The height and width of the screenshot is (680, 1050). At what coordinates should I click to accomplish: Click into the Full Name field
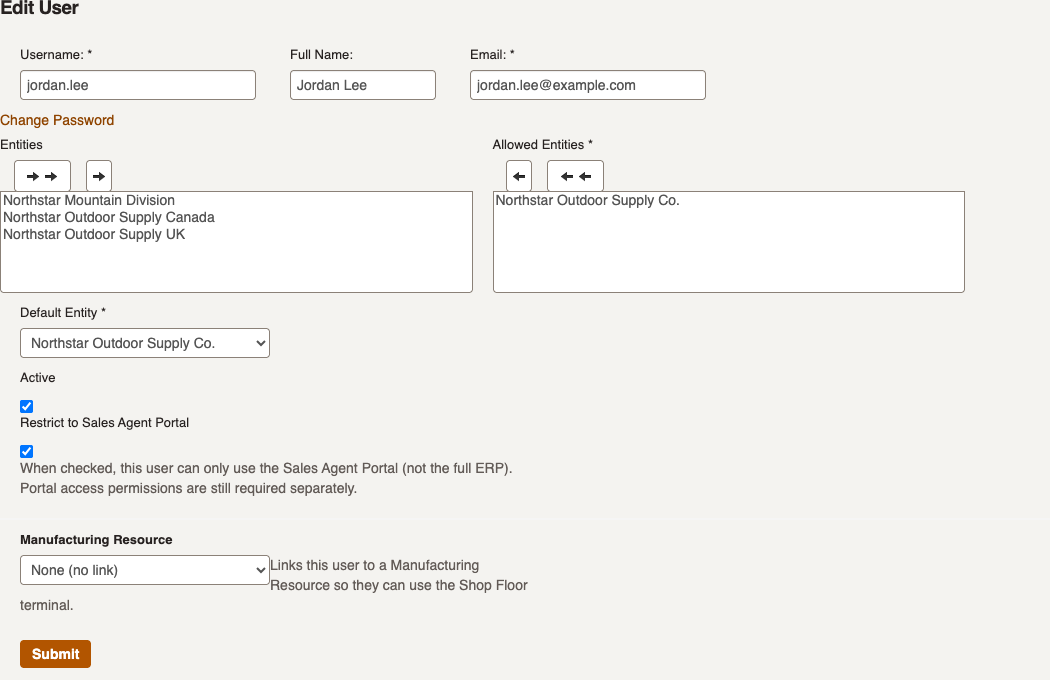(x=363, y=85)
